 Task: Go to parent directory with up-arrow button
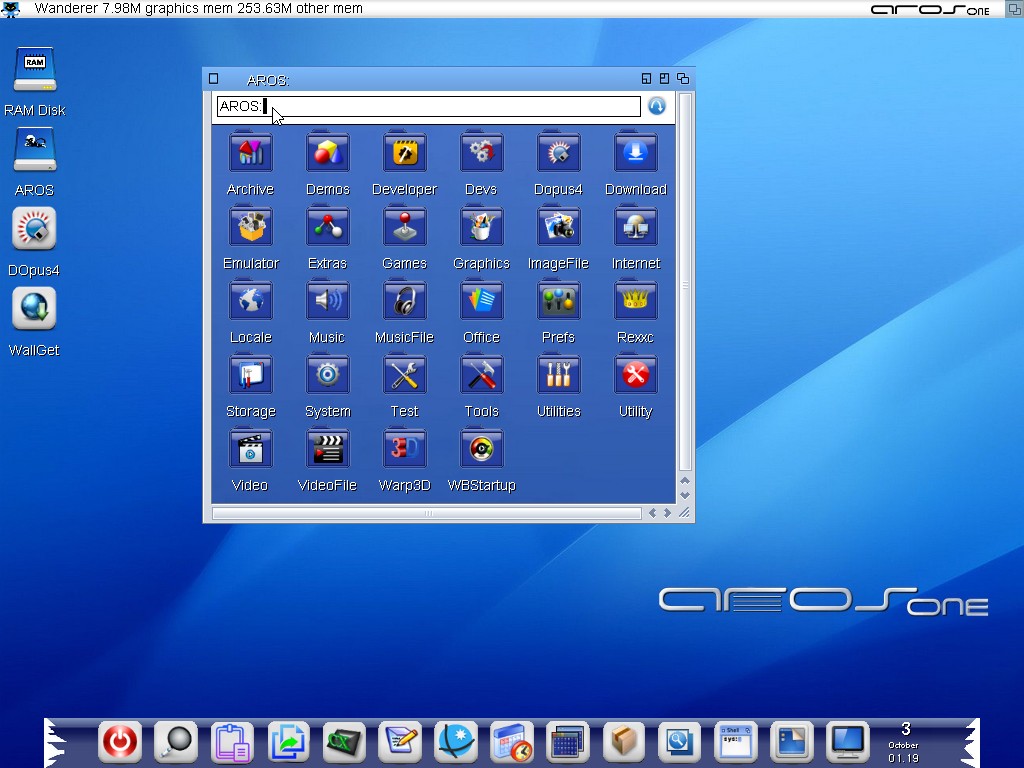(657, 106)
